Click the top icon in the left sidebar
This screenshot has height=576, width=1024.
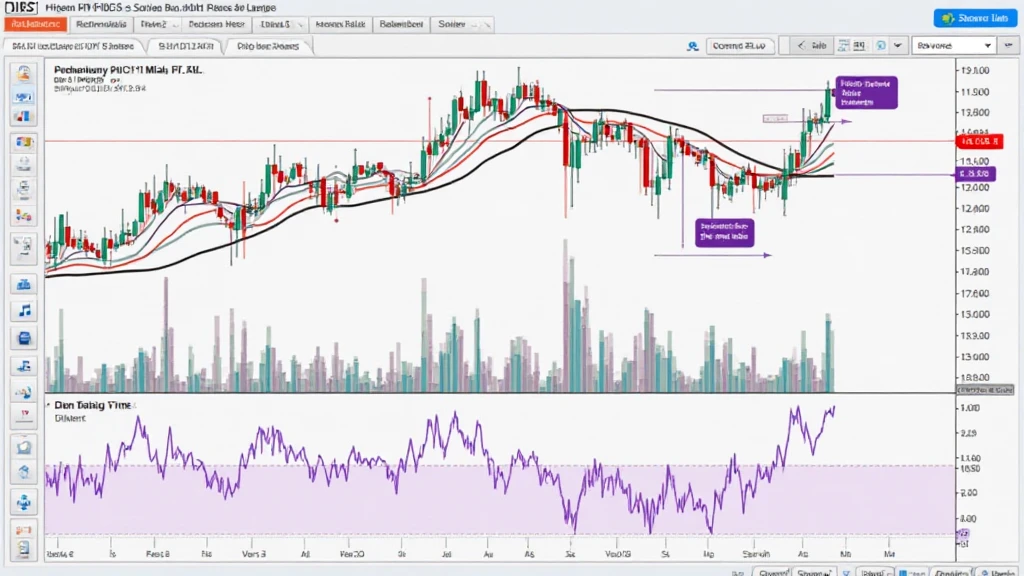[23, 72]
